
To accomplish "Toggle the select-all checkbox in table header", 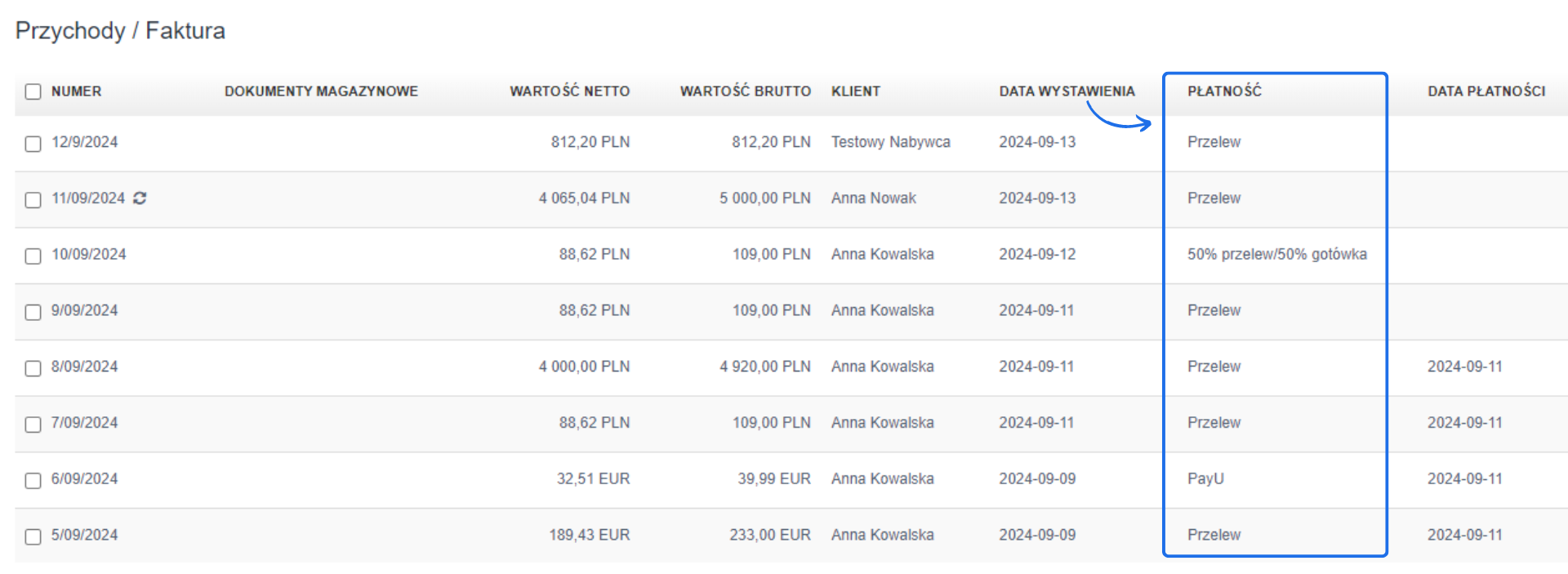I will (x=33, y=91).
